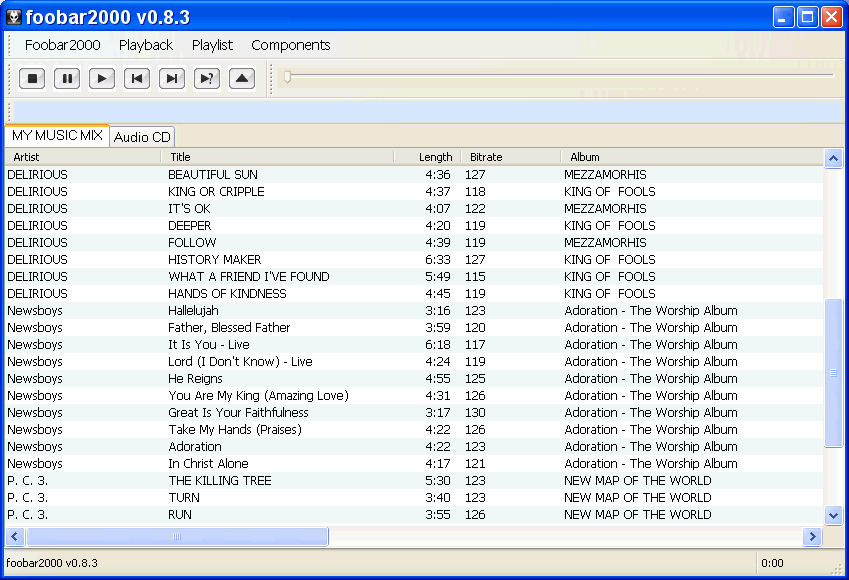Close the foobar2000 window
Viewport: 849px width, 580px height.
[832, 17]
